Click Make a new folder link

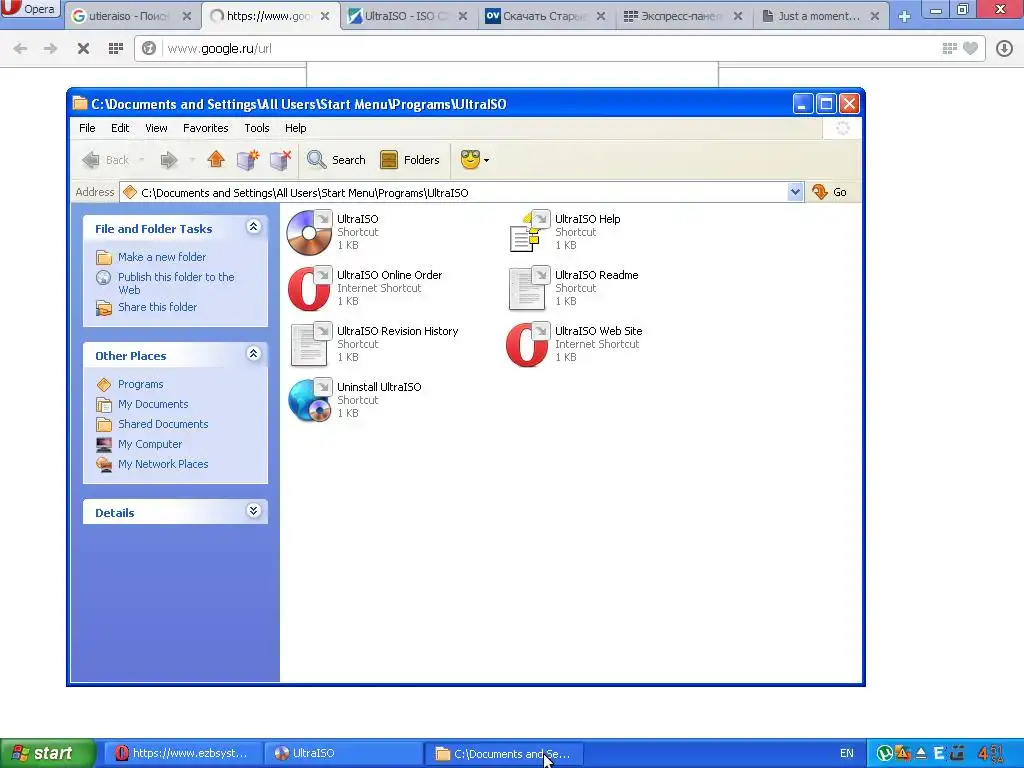click(162, 257)
